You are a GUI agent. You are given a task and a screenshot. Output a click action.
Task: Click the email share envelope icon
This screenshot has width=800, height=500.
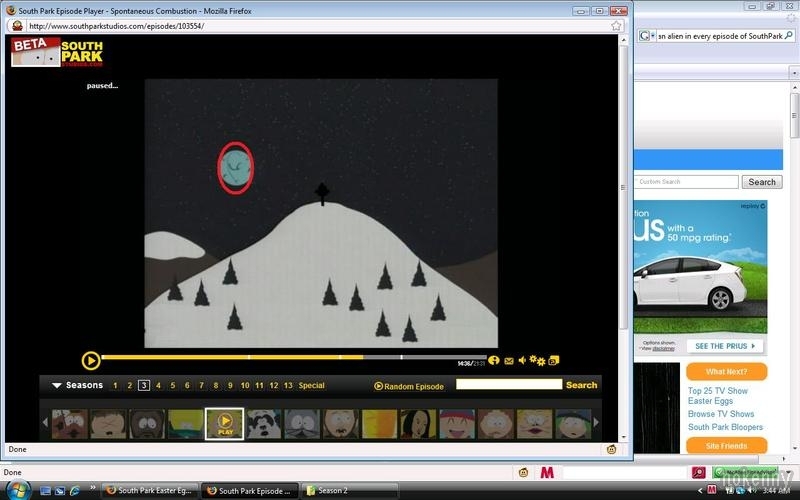click(508, 360)
